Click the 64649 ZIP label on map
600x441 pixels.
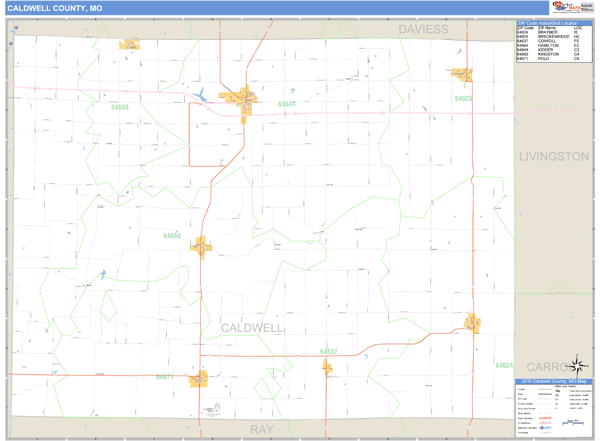(119, 106)
